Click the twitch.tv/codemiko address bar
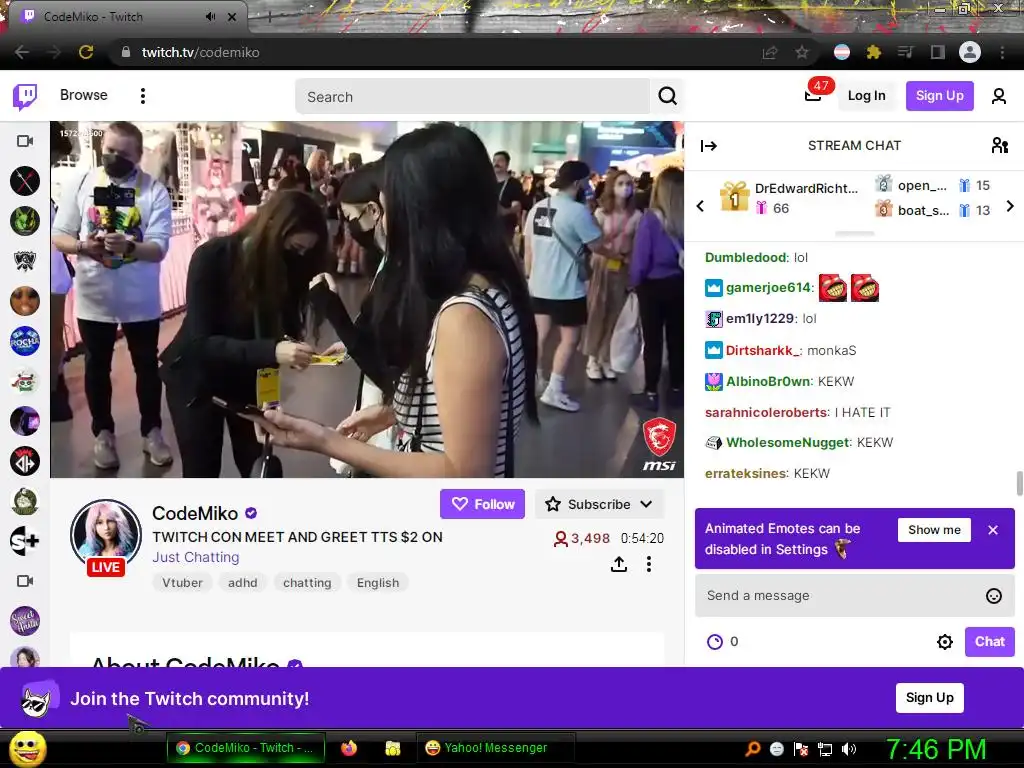 click(x=200, y=52)
